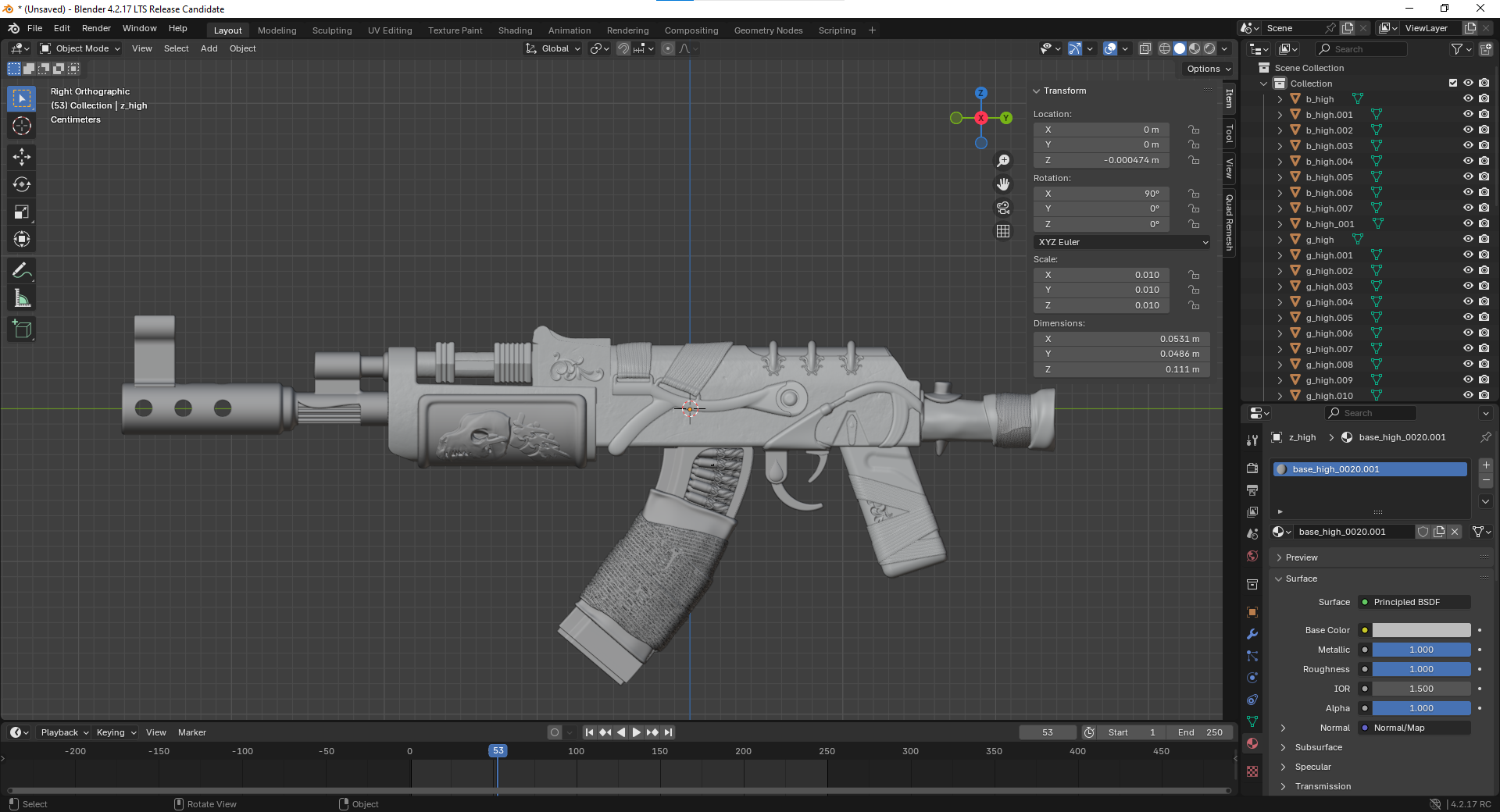This screenshot has width=1500, height=812.
Task: Toggle viewport visibility of g_high.005
Action: click(x=1468, y=318)
